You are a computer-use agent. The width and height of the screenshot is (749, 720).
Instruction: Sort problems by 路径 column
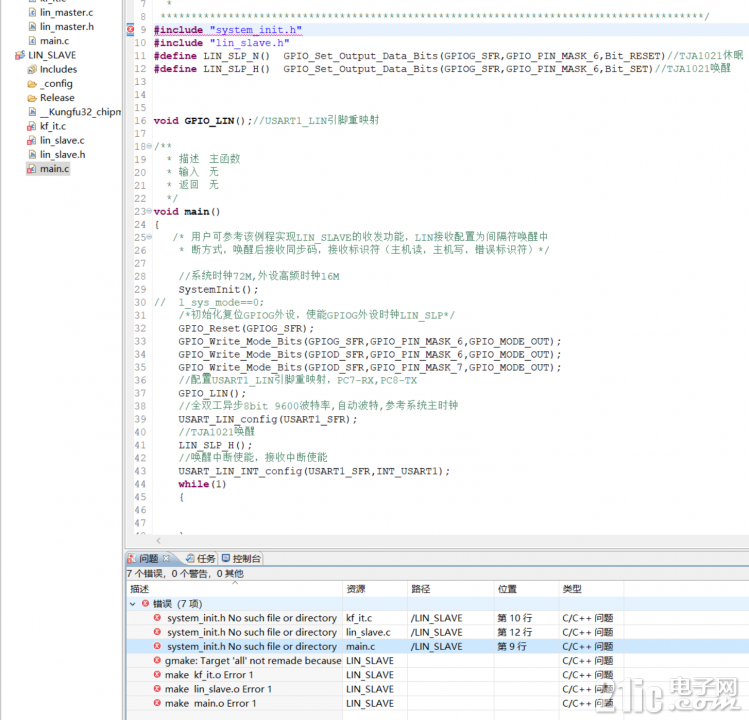click(450, 589)
